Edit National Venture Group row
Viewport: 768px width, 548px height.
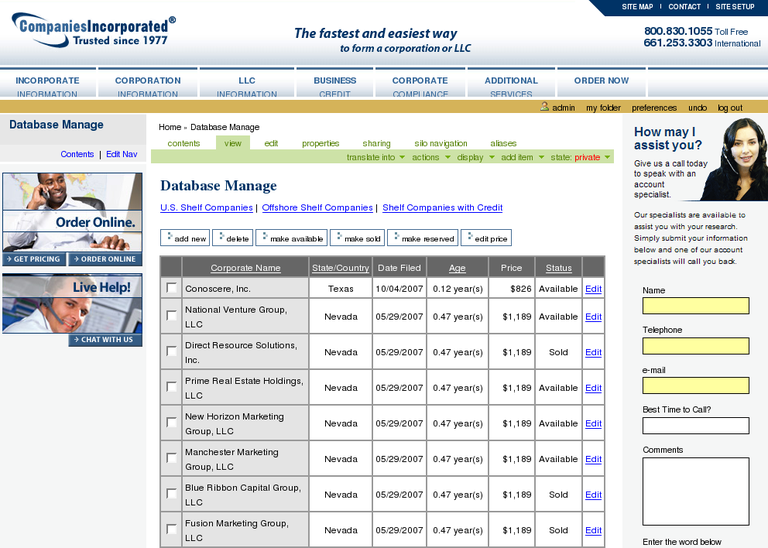point(593,317)
